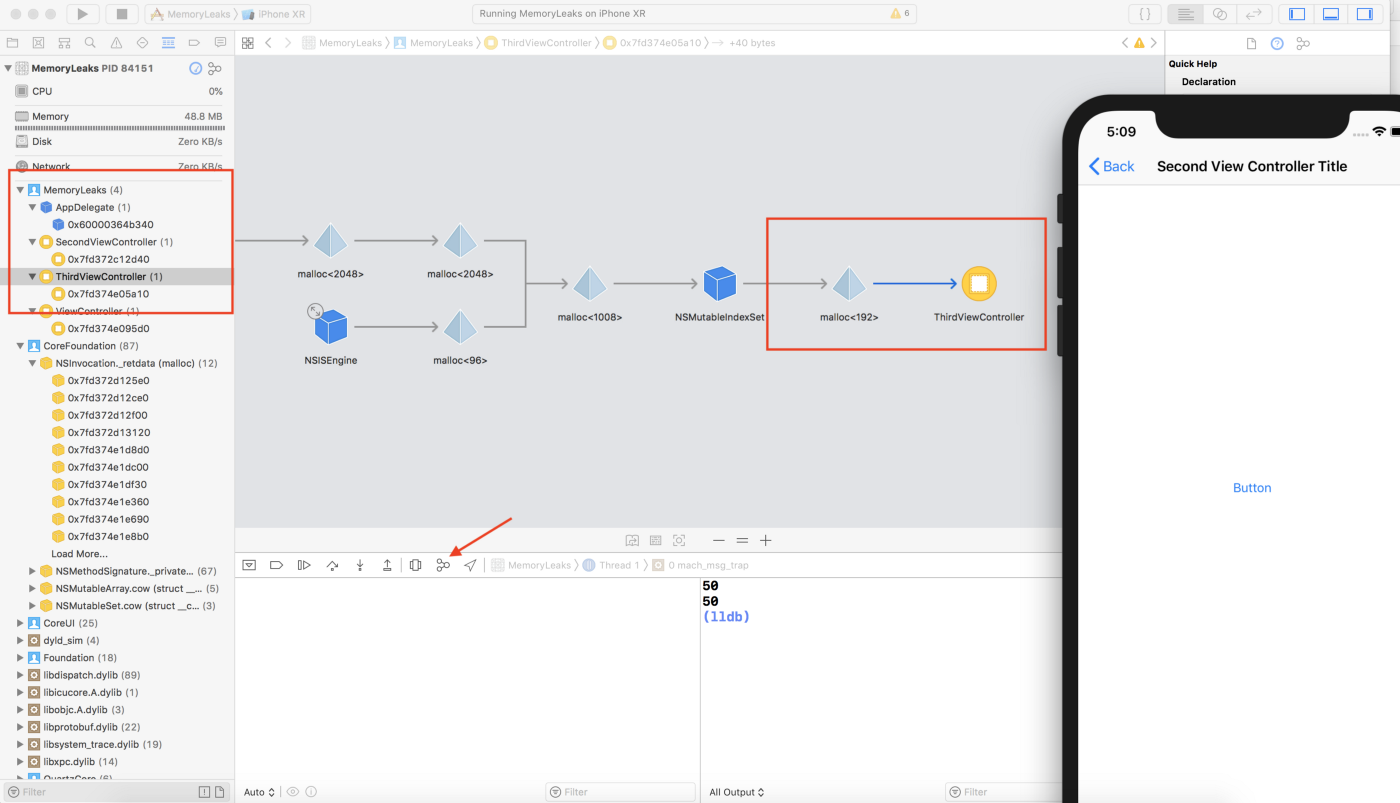The height and width of the screenshot is (803, 1400).
Task: Reset memory graph to actual size
Action: click(742, 540)
